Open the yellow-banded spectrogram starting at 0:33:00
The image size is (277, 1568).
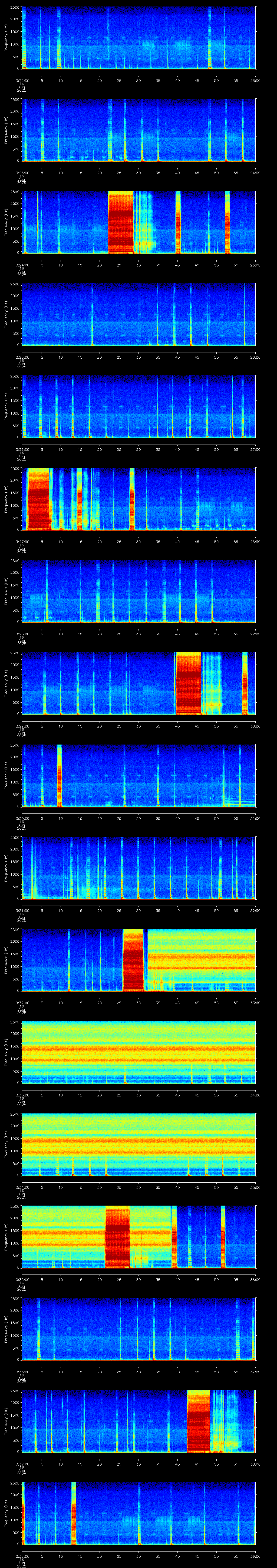138,1052
